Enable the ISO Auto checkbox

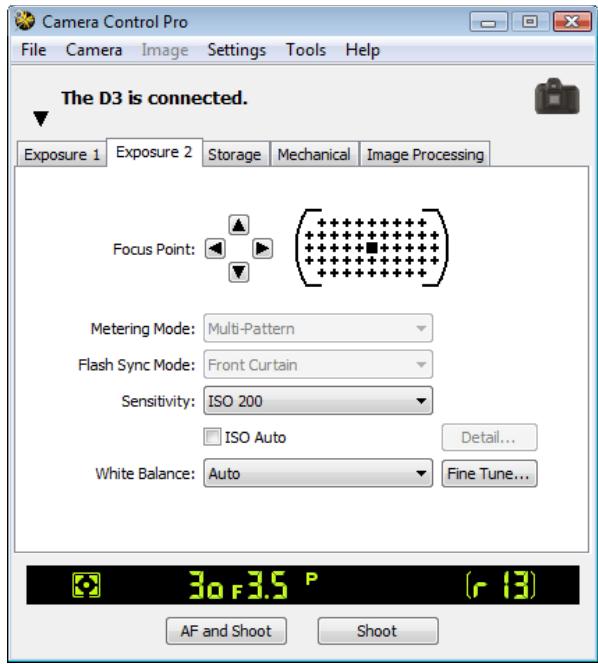(x=212, y=437)
